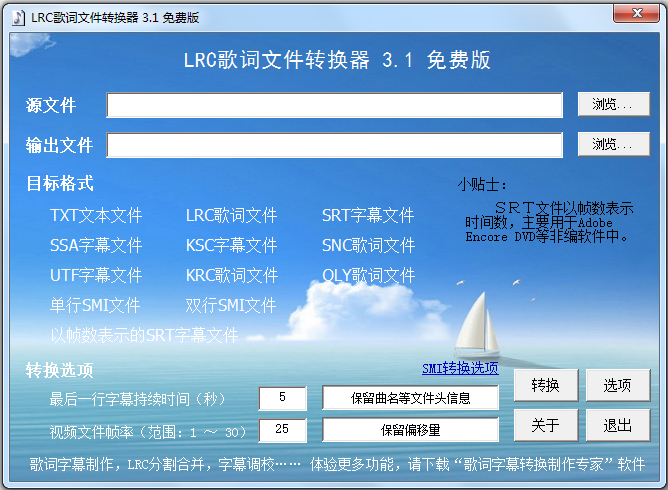Open the 选项 options button
The width and height of the screenshot is (668, 490).
point(618,385)
